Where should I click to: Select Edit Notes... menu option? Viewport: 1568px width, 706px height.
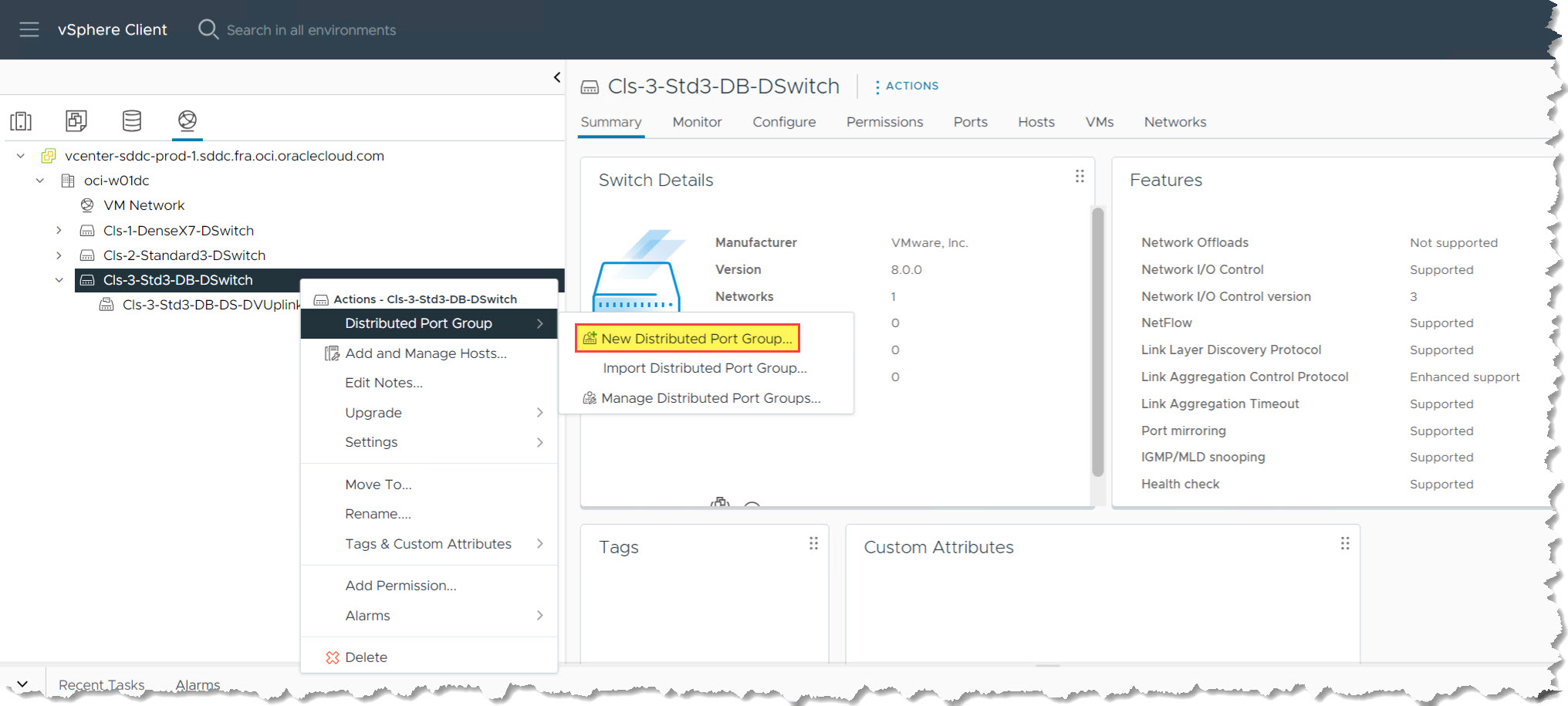coord(384,383)
